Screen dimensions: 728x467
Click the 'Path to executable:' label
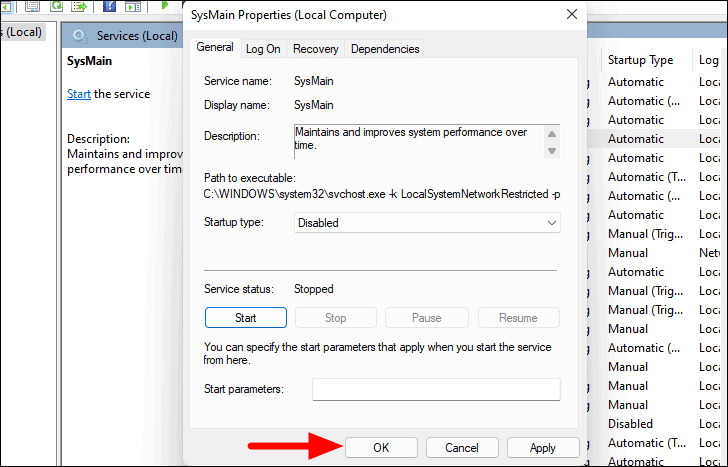click(250, 178)
